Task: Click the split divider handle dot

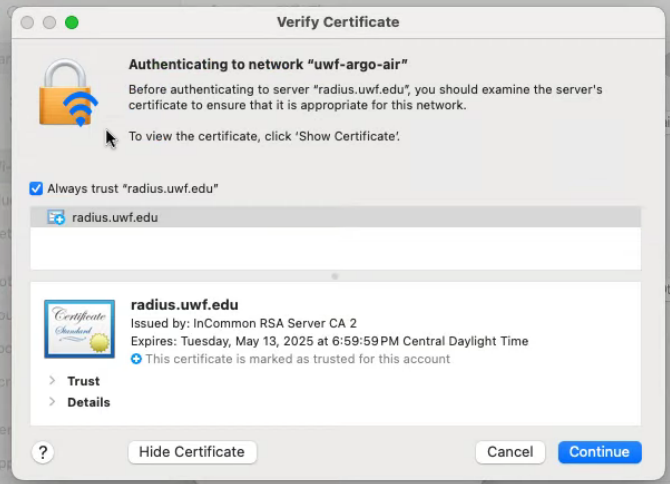Action: click(335, 276)
